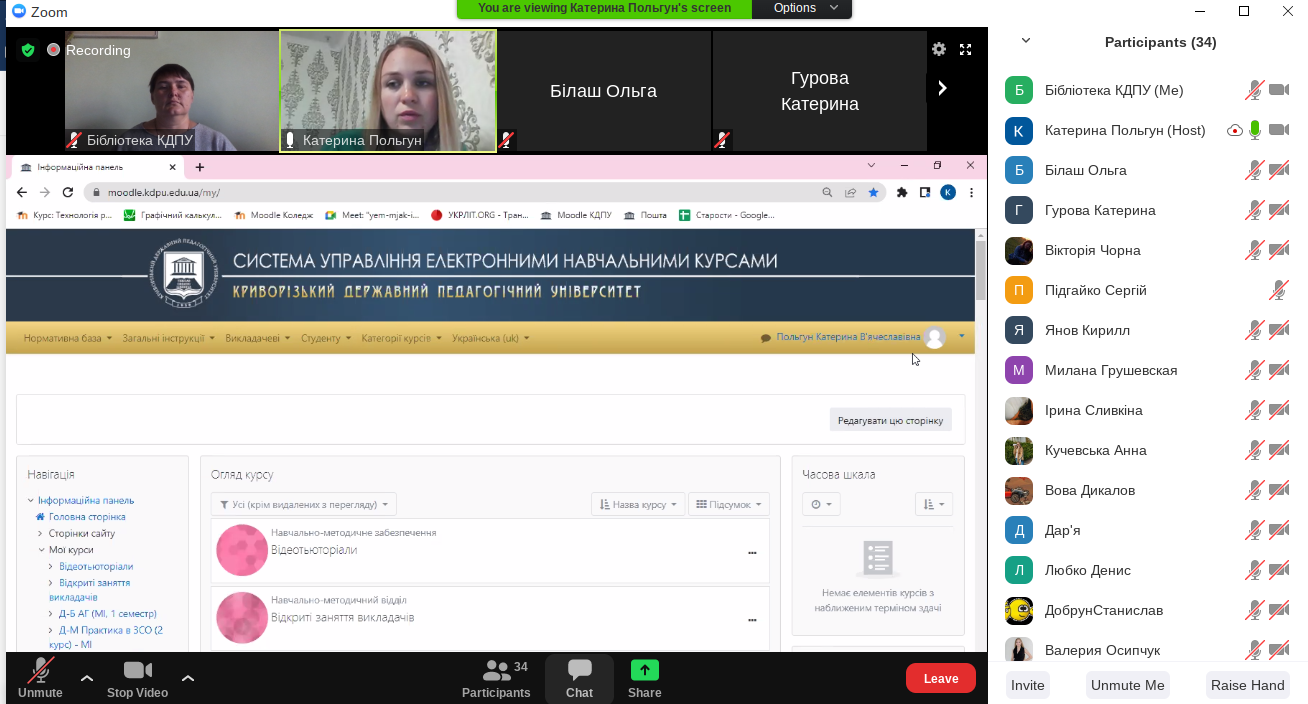Click the camera icon beside Бібліотека КДПУ (Me)
The width and height of the screenshot is (1308, 704).
point(1278,90)
